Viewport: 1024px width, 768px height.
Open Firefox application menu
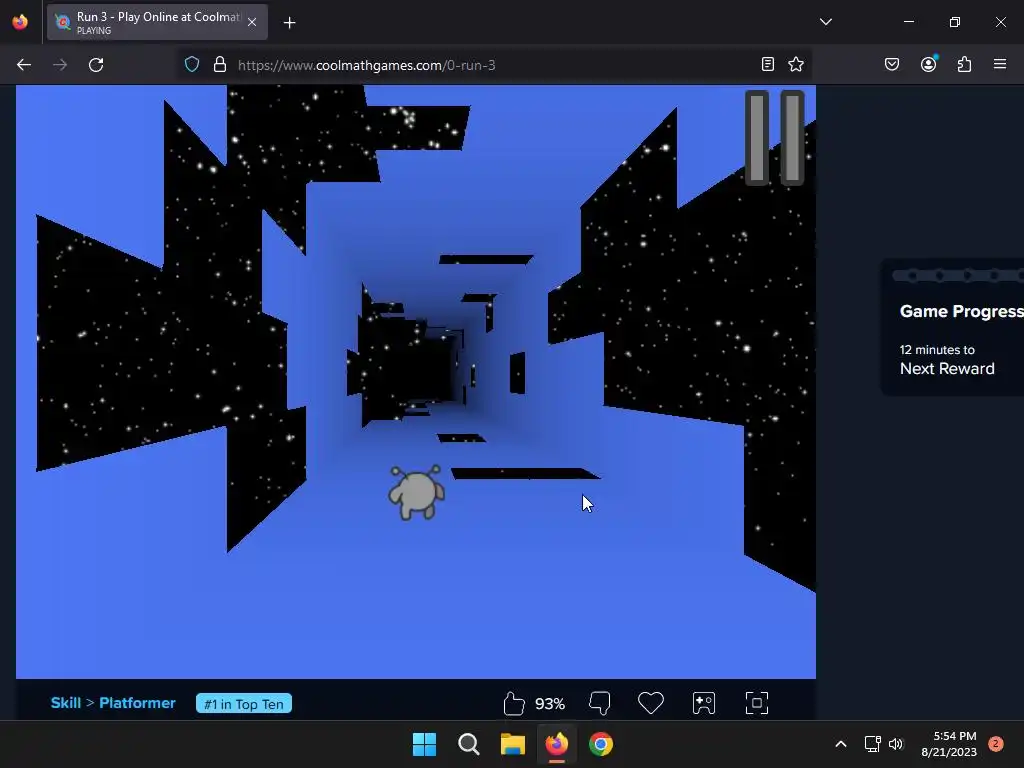pyautogui.click(x=1000, y=64)
